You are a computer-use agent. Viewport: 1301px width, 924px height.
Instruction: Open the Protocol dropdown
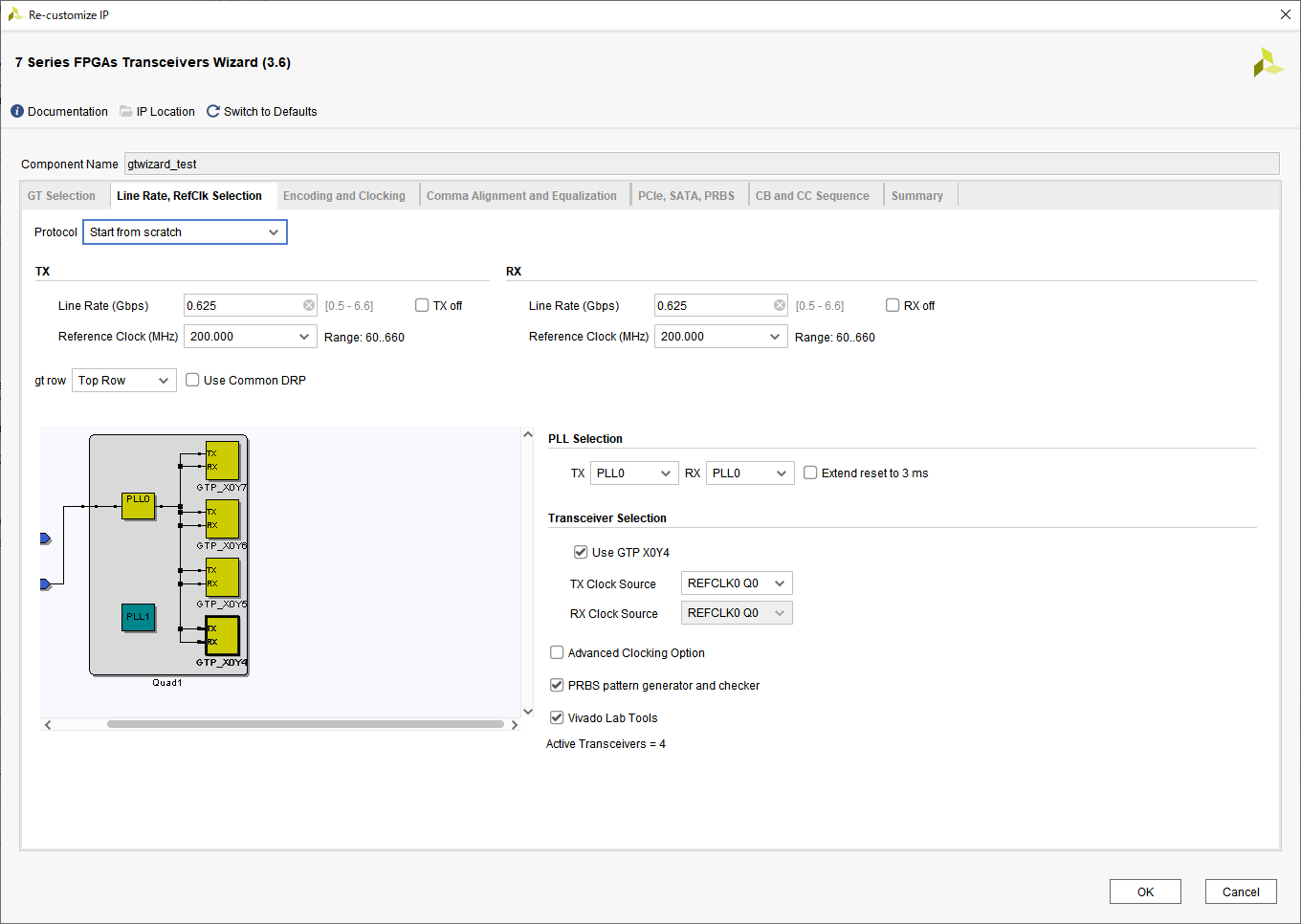185,232
